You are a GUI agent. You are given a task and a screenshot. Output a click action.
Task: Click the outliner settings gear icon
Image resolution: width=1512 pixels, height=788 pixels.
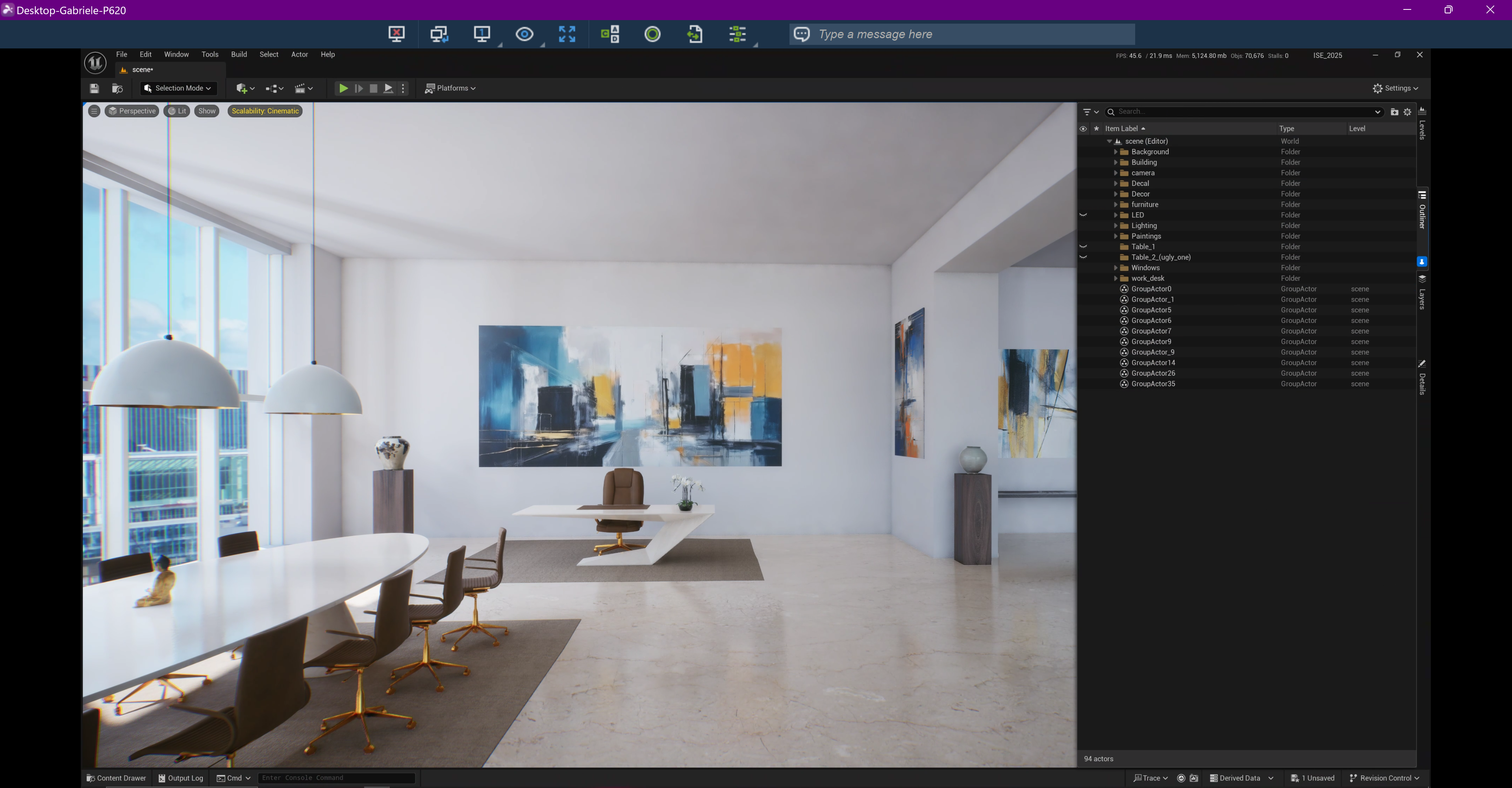coord(1408,111)
